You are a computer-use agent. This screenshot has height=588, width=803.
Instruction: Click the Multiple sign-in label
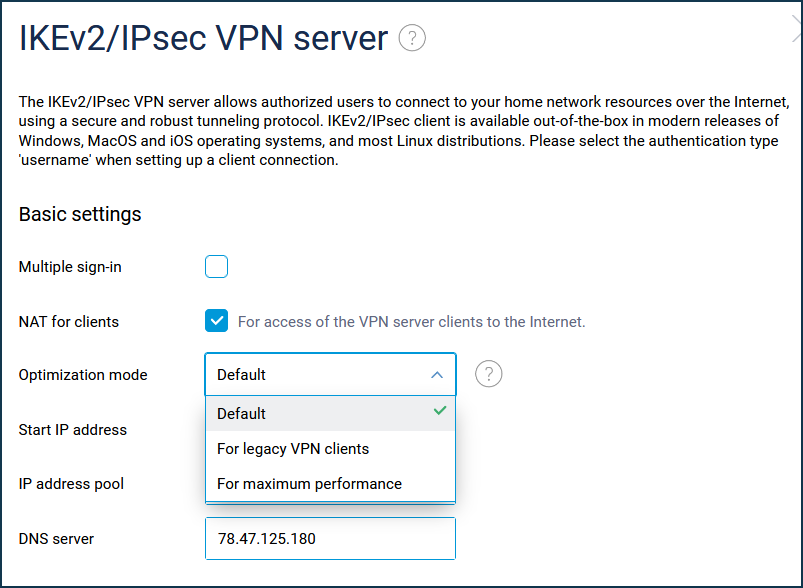[x=70, y=267]
